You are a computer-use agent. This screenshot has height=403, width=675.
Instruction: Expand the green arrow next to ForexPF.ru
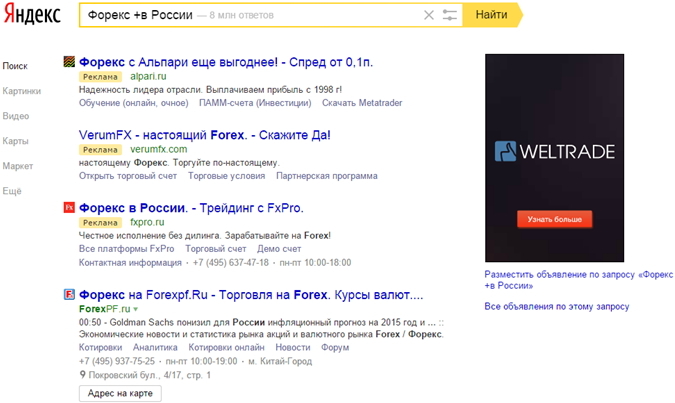point(136,309)
